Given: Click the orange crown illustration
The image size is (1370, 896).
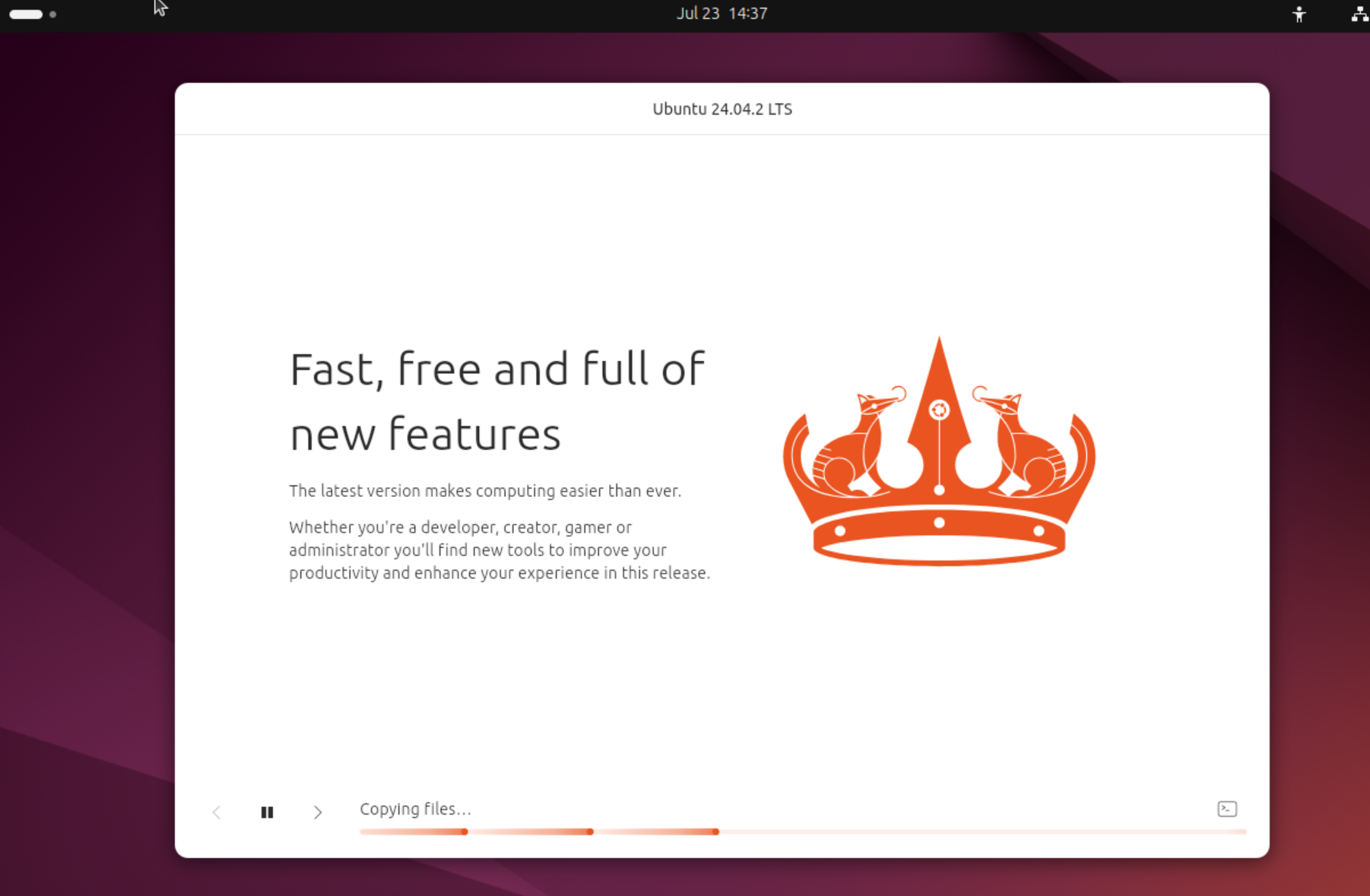Looking at the screenshot, I should click(939, 451).
